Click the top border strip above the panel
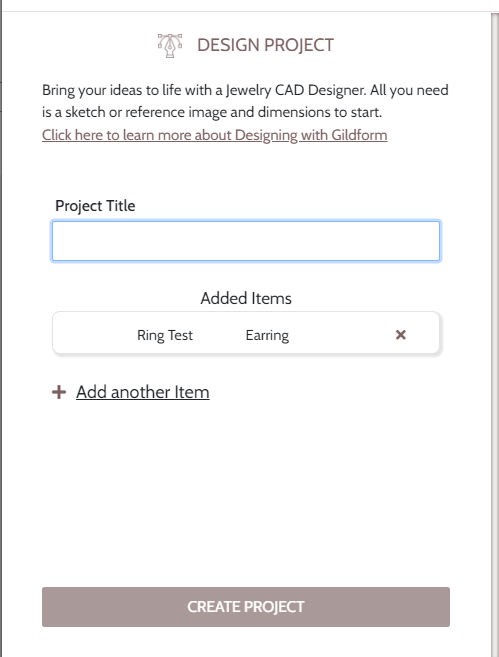Image resolution: width=499 pixels, height=657 pixels. 249,5
